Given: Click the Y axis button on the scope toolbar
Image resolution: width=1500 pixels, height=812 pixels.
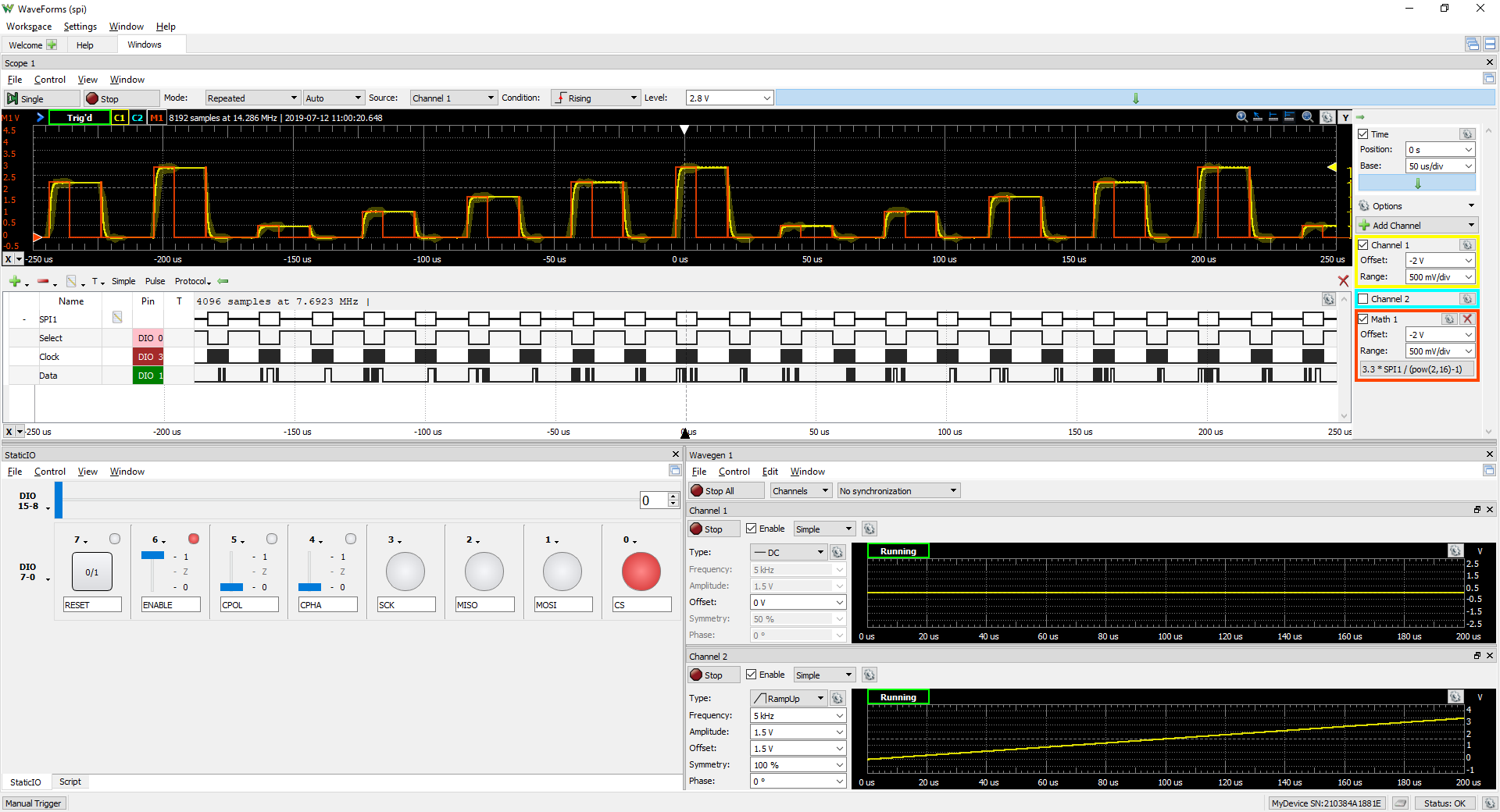Looking at the screenshot, I should pos(1345,117).
